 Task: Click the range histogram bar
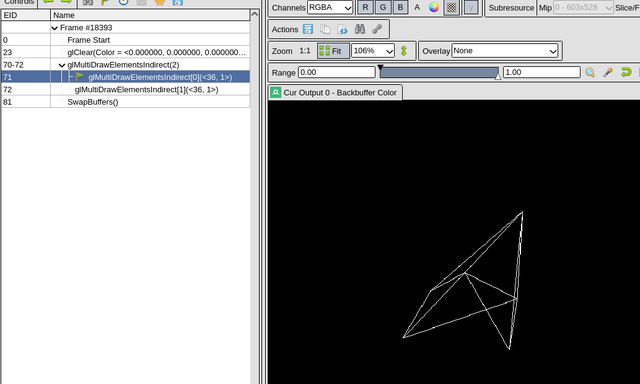coord(439,73)
